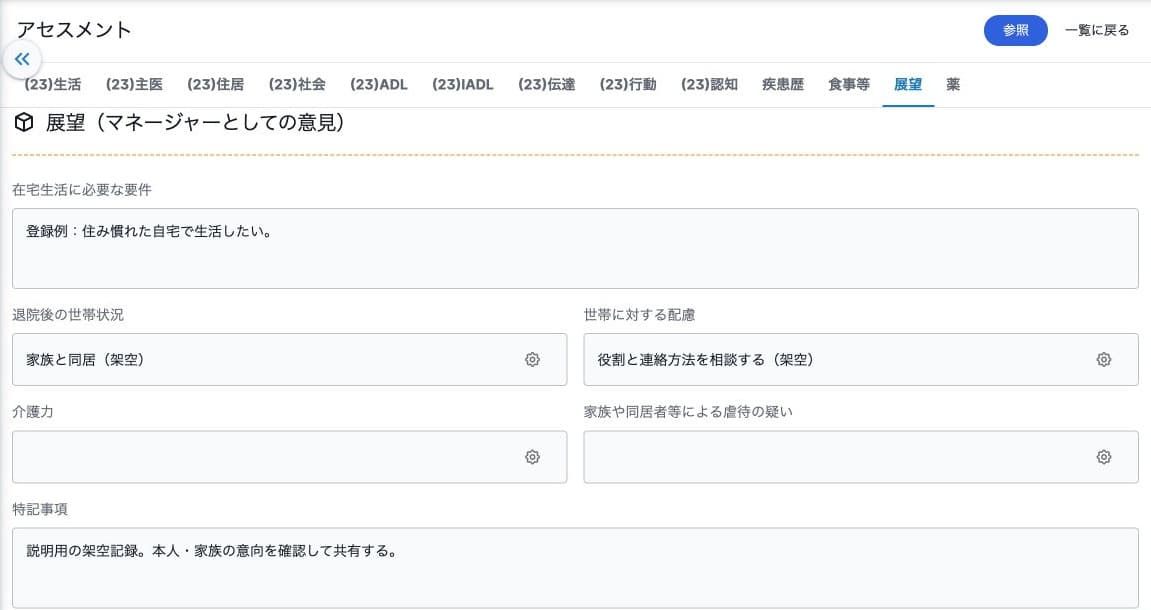Open the empty 介護力 selection field

[289, 457]
